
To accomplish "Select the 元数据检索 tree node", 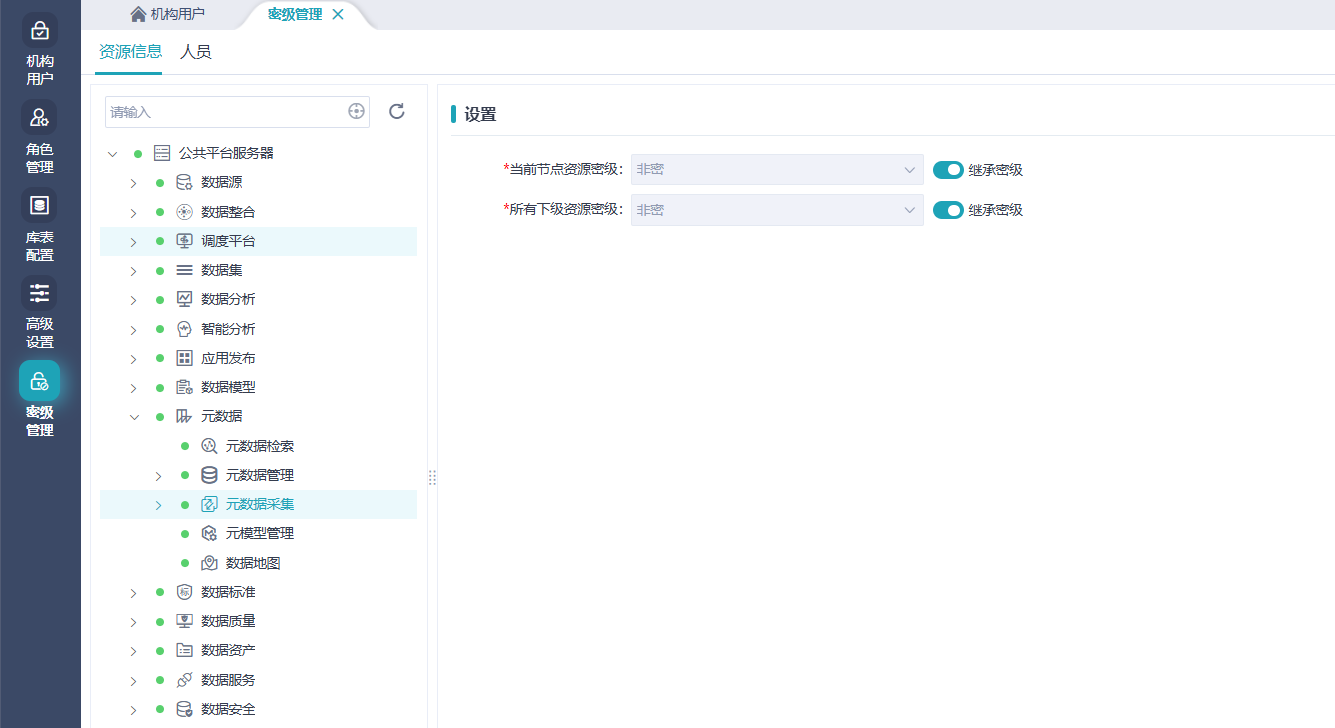I will point(259,446).
